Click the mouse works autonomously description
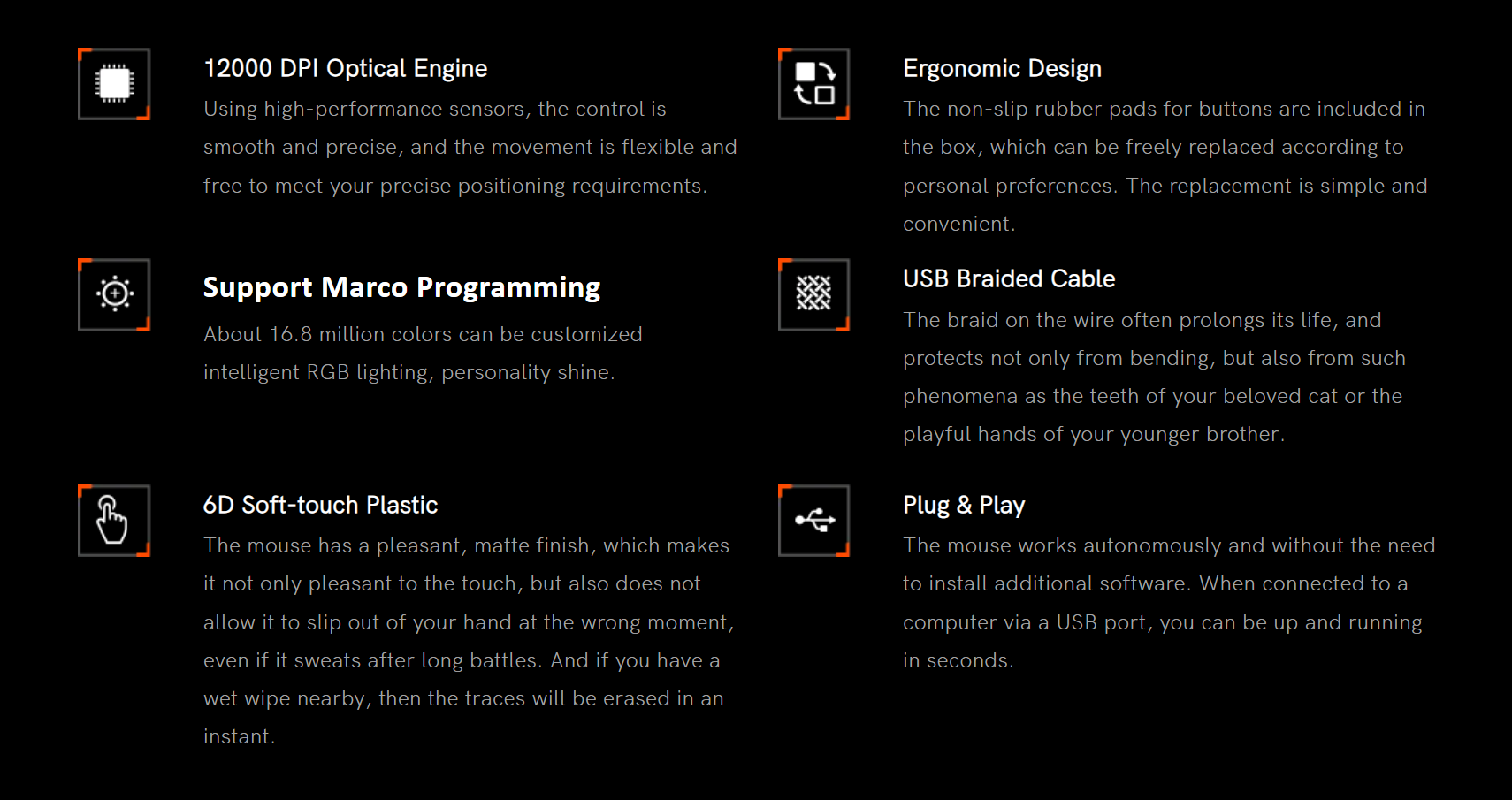Image resolution: width=1512 pixels, height=800 pixels. pos(1169,603)
